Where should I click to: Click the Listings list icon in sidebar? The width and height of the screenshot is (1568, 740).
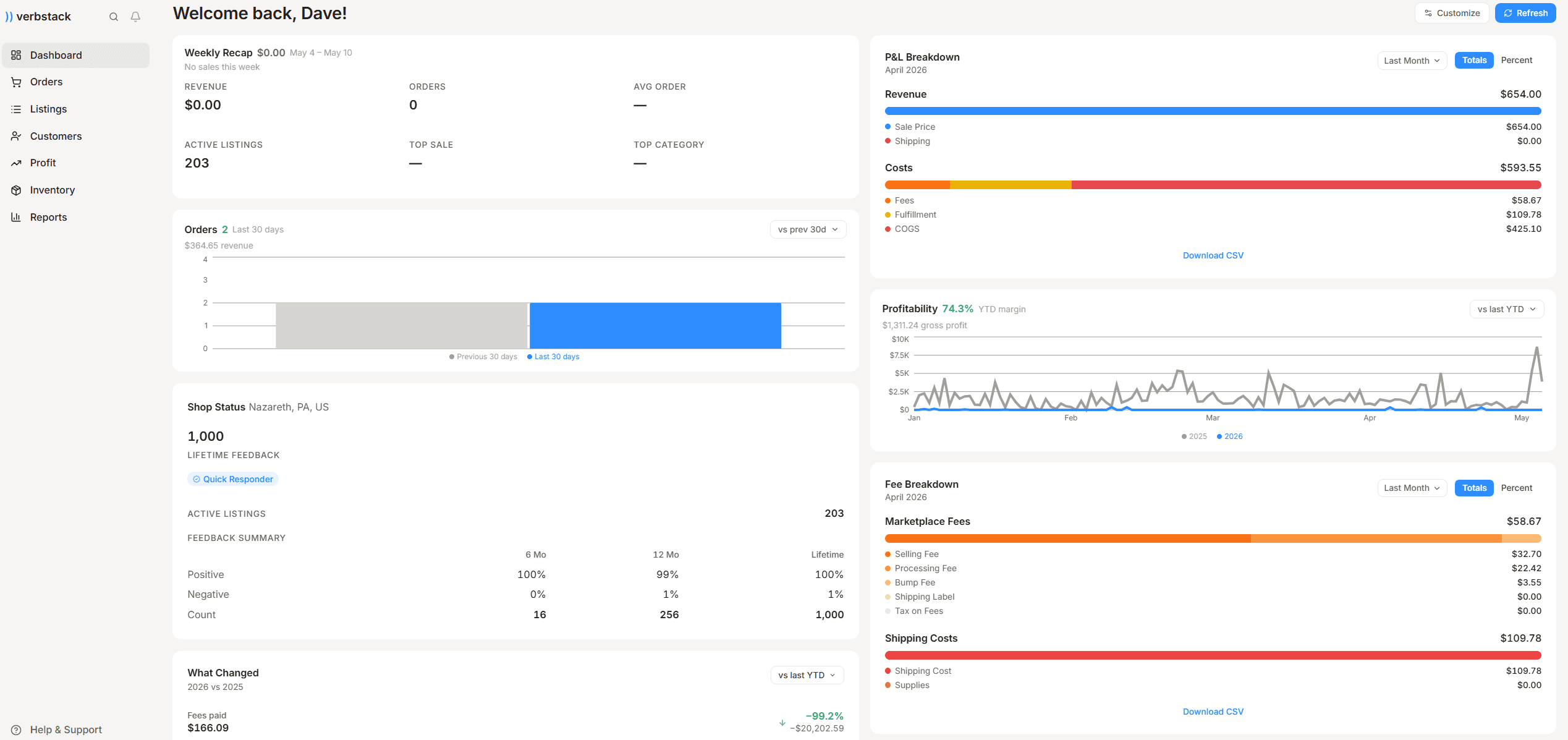pyautogui.click(x=16, y=109)
